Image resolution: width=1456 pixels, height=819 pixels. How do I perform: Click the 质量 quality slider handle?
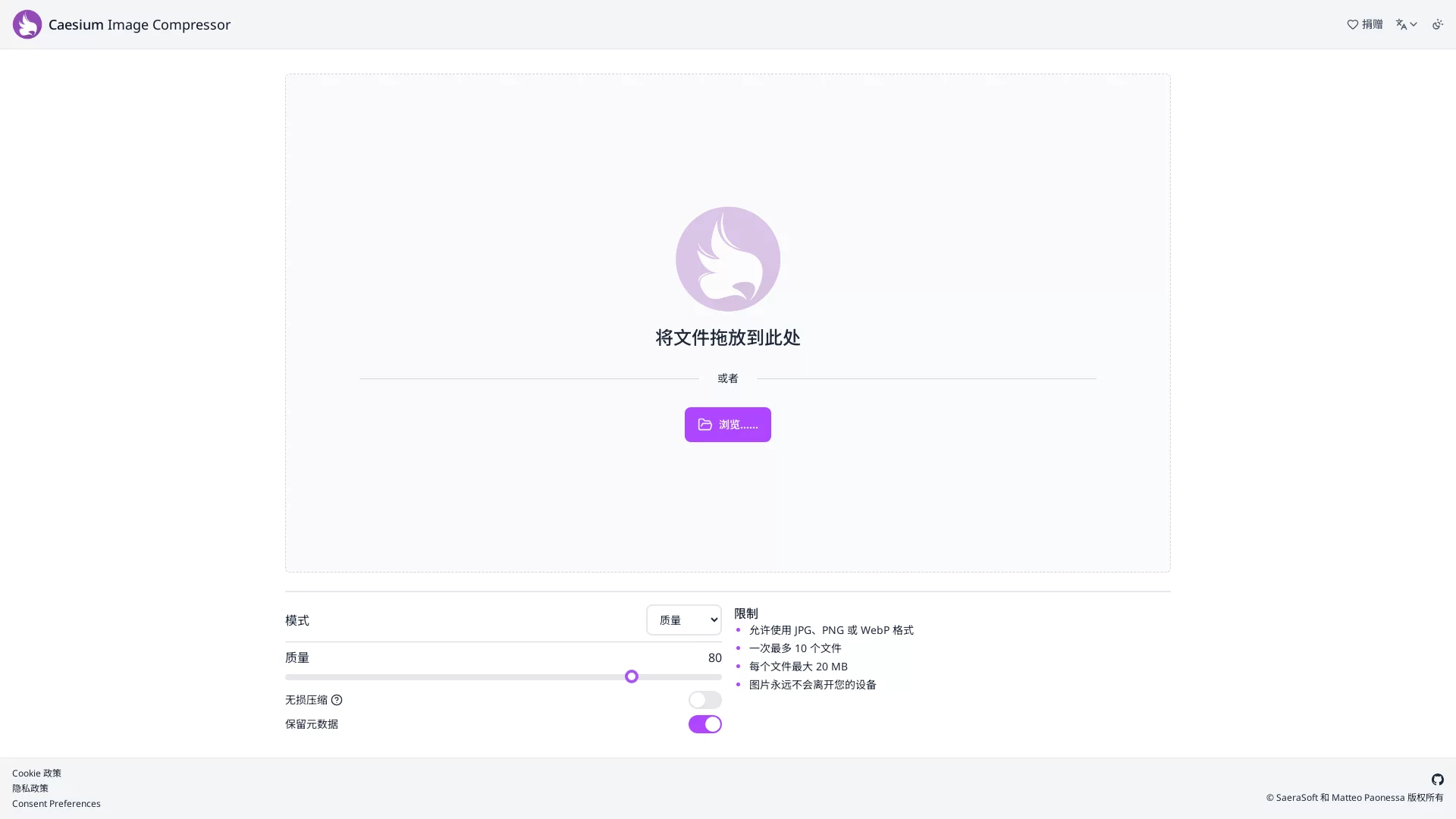tap(632, 676)
